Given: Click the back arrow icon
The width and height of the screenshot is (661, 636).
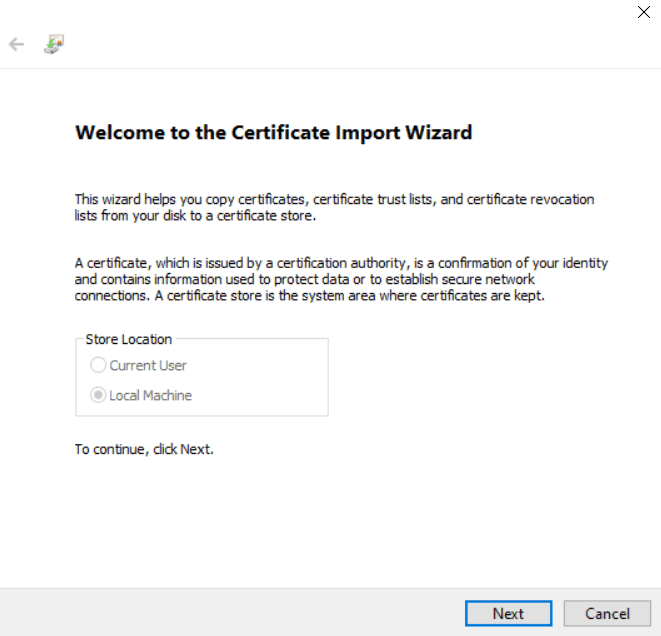Looking at the screenshot, I should 17,44.
